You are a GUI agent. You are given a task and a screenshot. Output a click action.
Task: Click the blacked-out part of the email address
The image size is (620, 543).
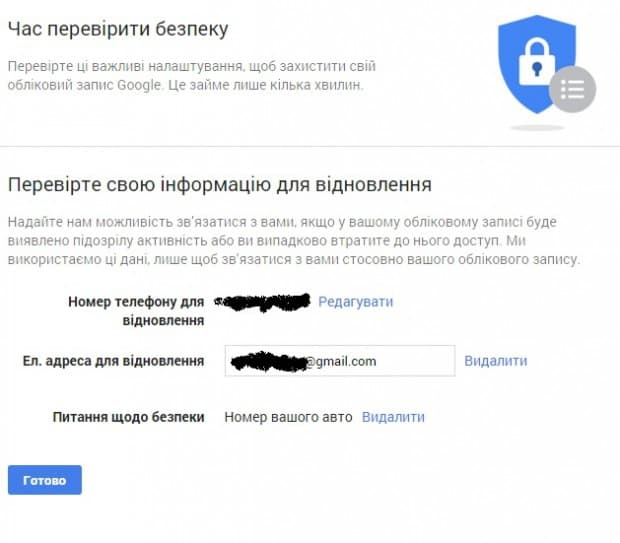click(266, 361)
